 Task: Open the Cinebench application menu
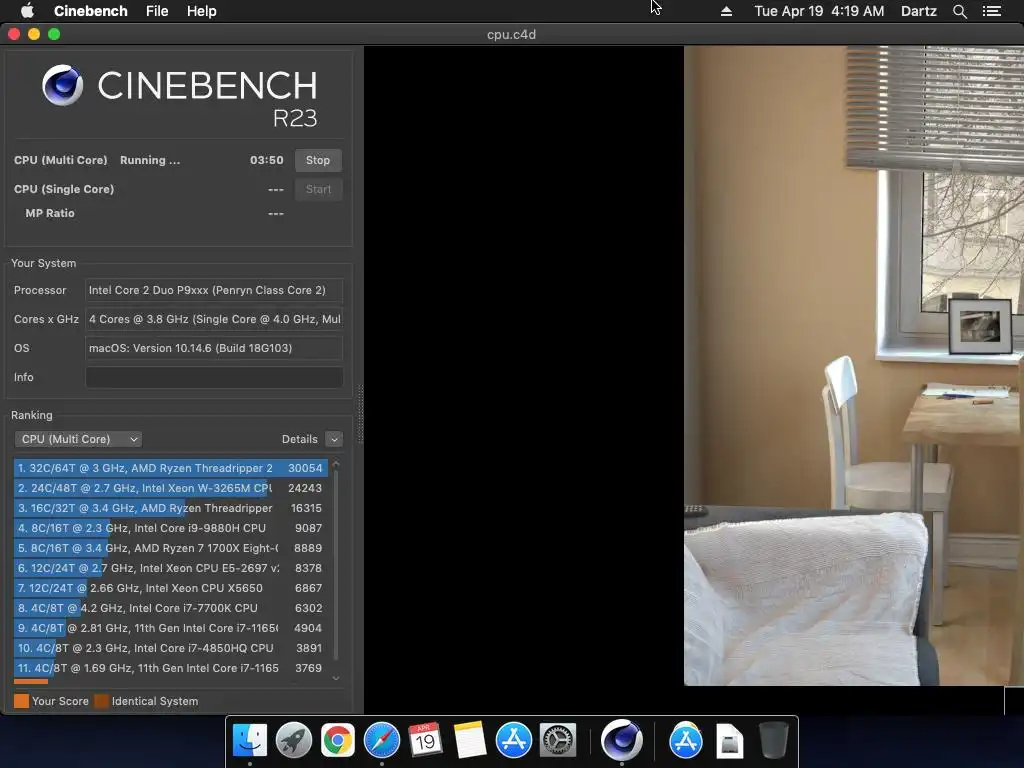(x=91, y=11)
